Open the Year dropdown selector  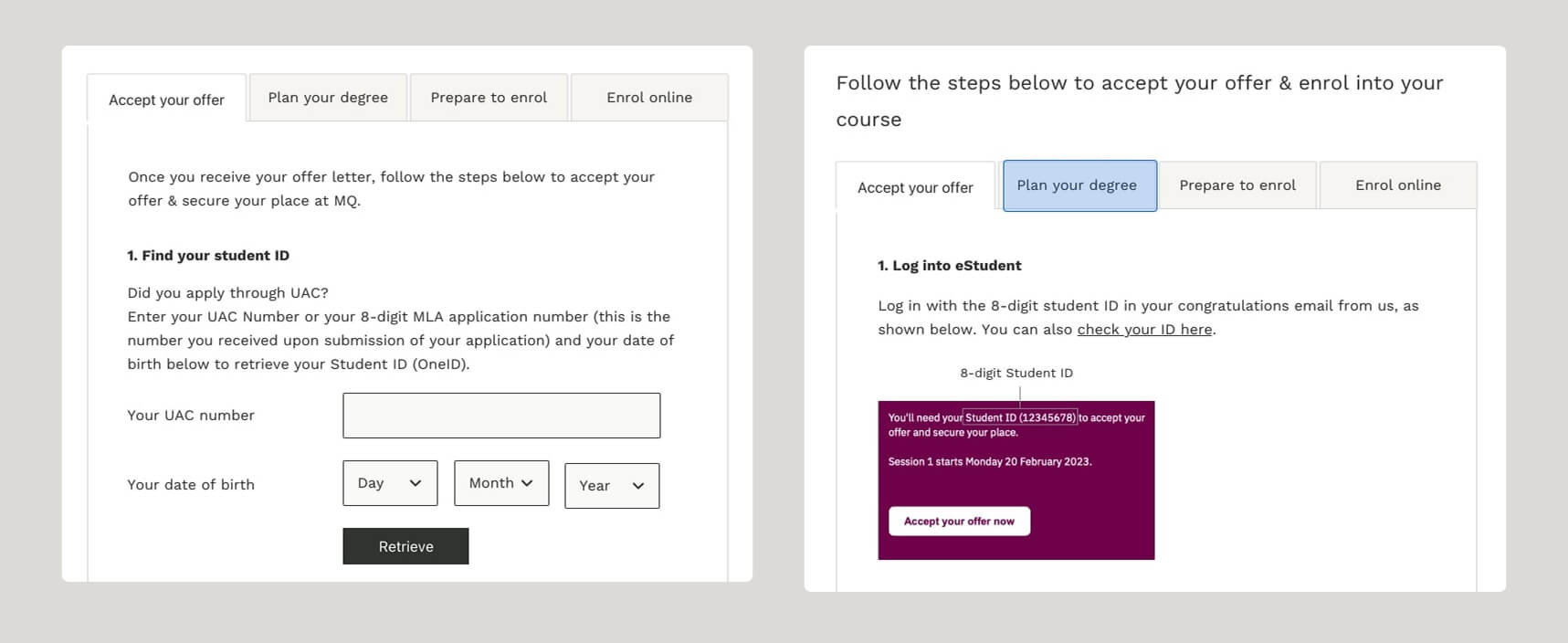click(x=612, y=486)
